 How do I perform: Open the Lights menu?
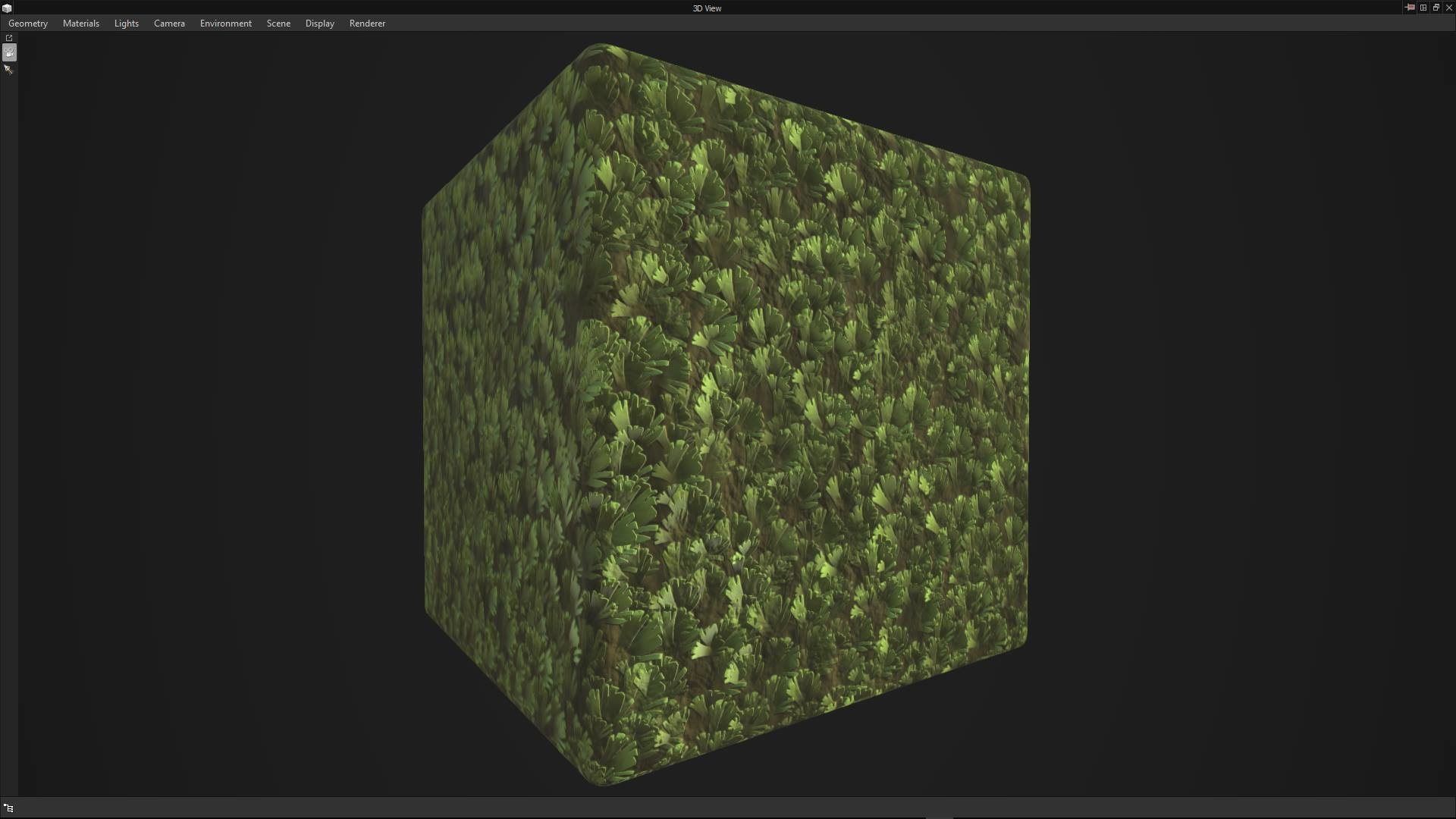click(x=127, y=24)
